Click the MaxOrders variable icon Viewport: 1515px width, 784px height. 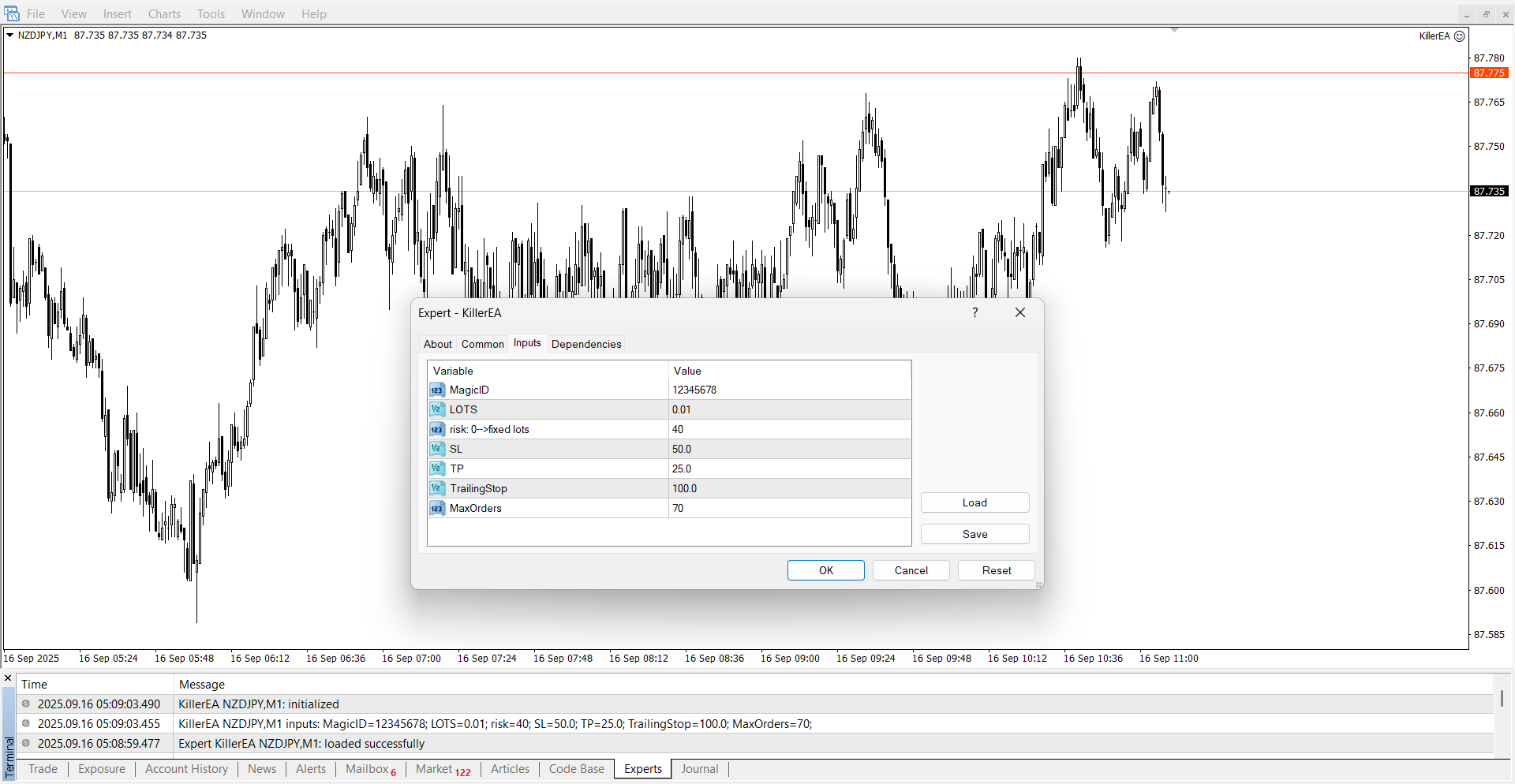click(436, 508)
